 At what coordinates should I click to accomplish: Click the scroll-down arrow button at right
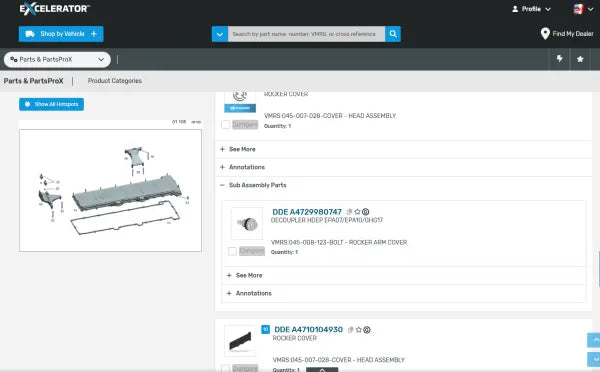(x=595, y=359)
